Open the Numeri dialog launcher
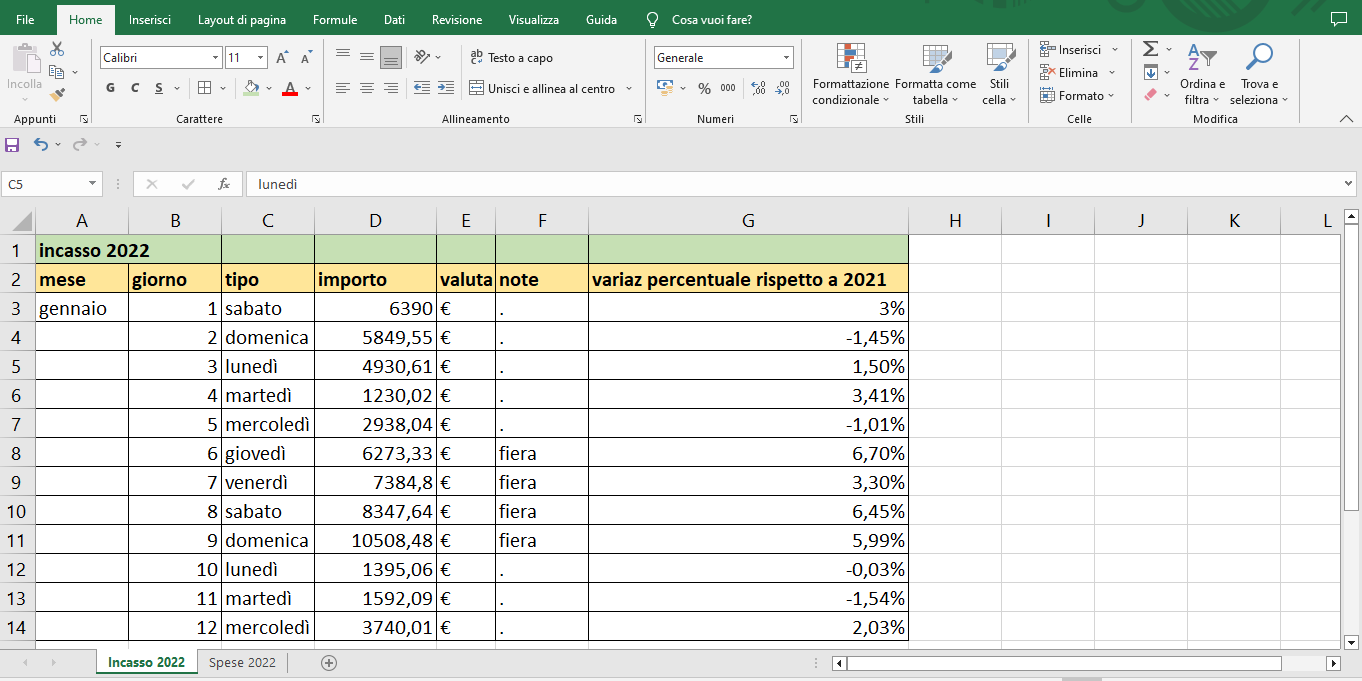The image size is (1362, 681). coord(794,119)
